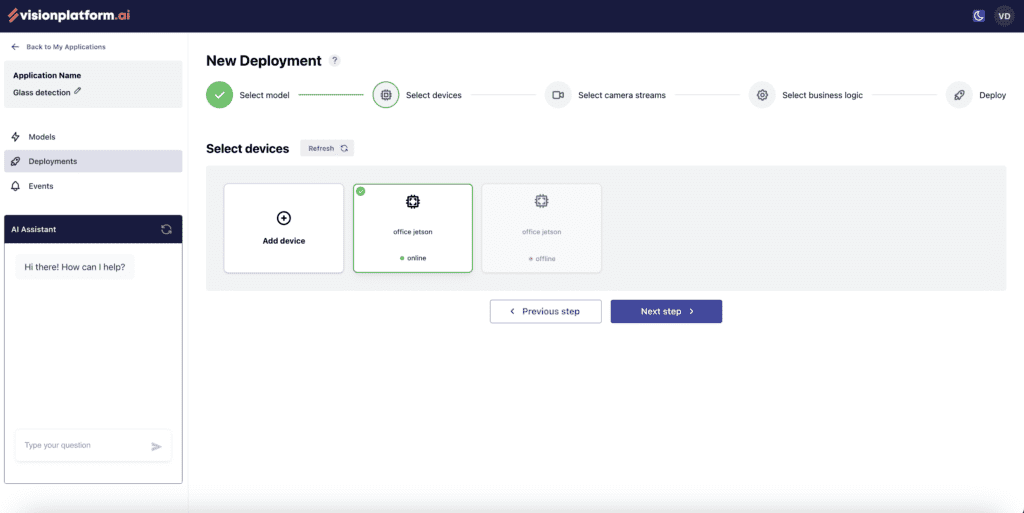Click the offline status label
The height and width of the screenshot is (513, 1024).
(542, 258)
